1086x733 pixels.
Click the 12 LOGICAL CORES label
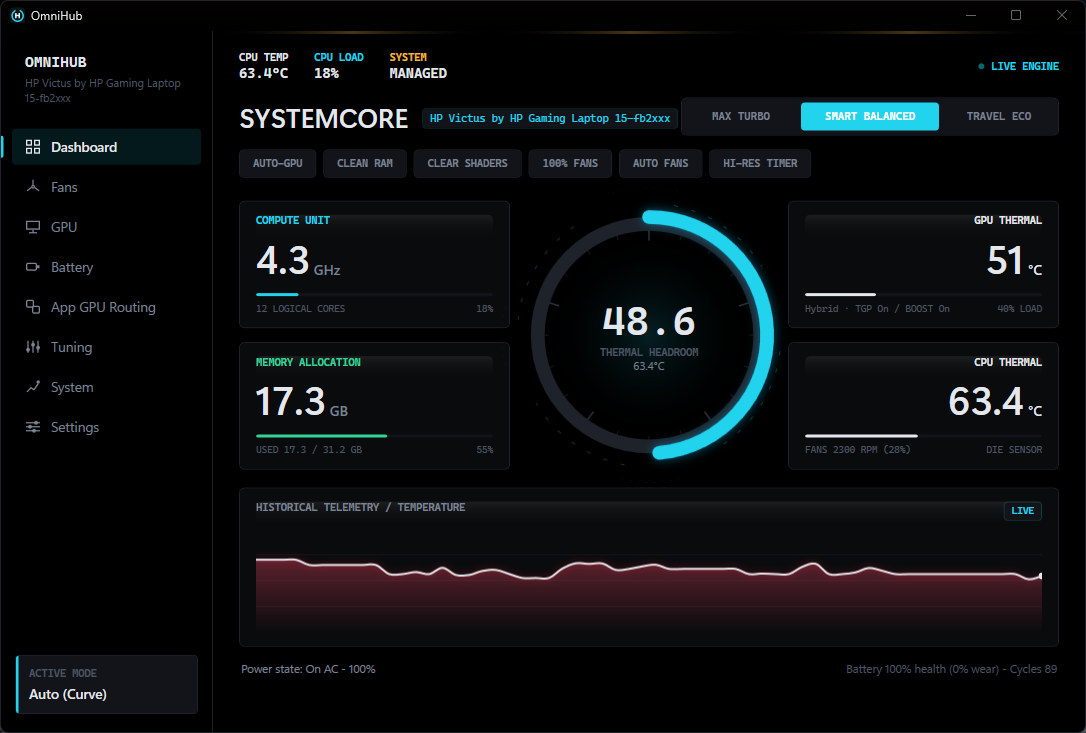click(301, 309)
